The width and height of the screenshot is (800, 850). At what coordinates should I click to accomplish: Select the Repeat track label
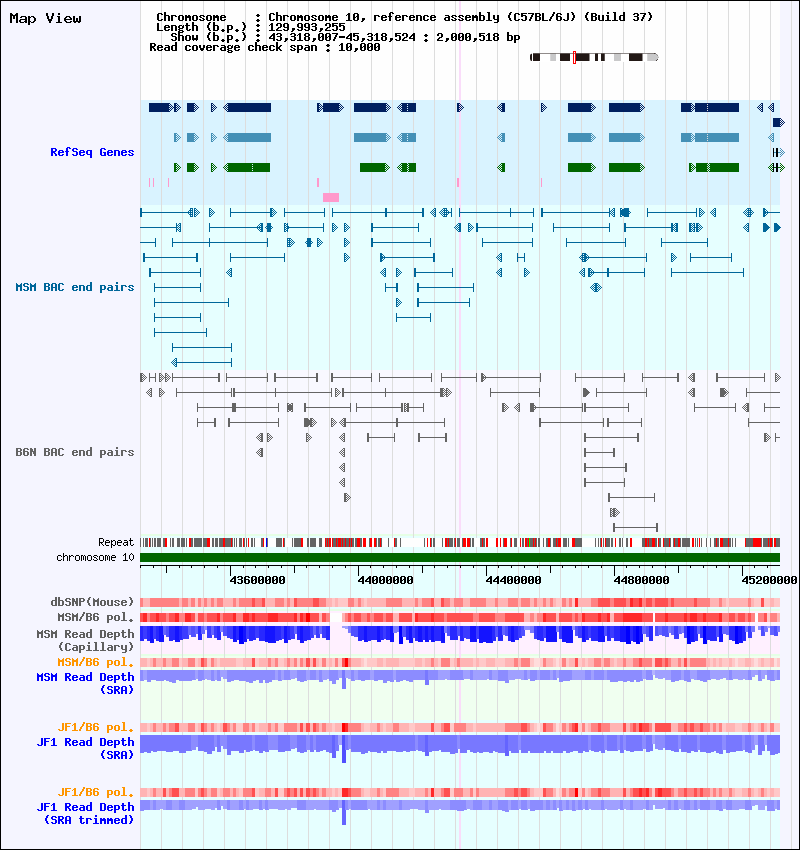tap(116, 542)
